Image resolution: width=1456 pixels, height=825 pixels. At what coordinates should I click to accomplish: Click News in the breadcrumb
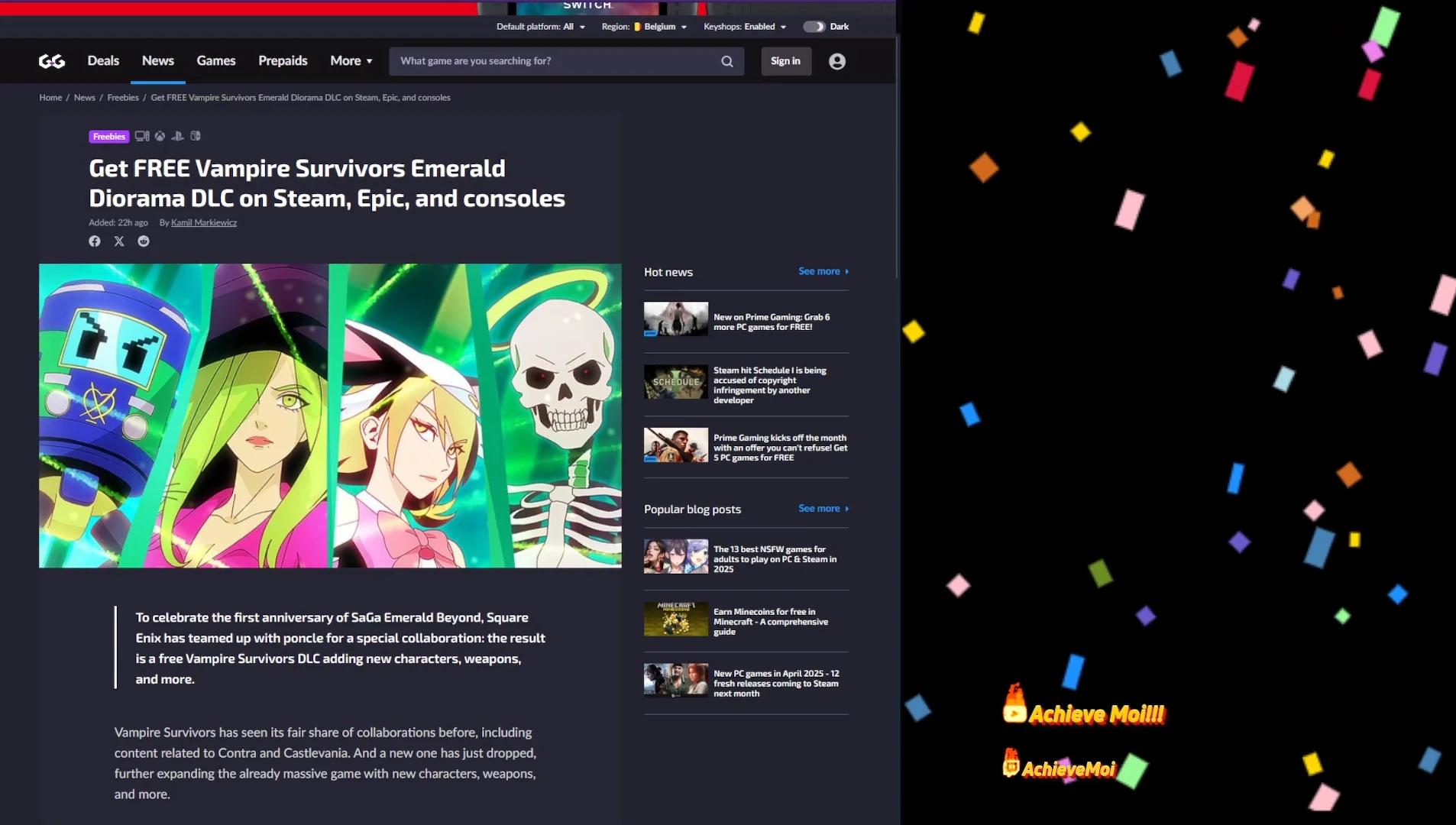point(85,98)
